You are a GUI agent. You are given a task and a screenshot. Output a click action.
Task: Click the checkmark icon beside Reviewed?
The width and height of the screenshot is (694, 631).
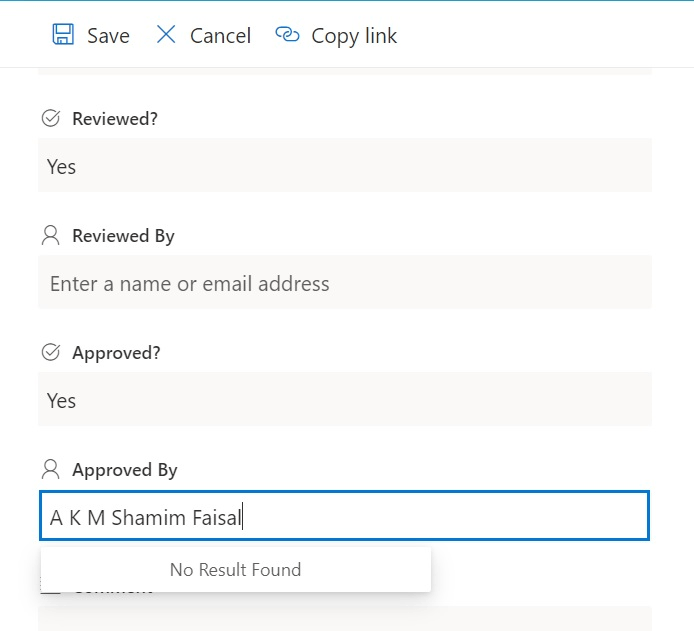click(x=50, y=118)
